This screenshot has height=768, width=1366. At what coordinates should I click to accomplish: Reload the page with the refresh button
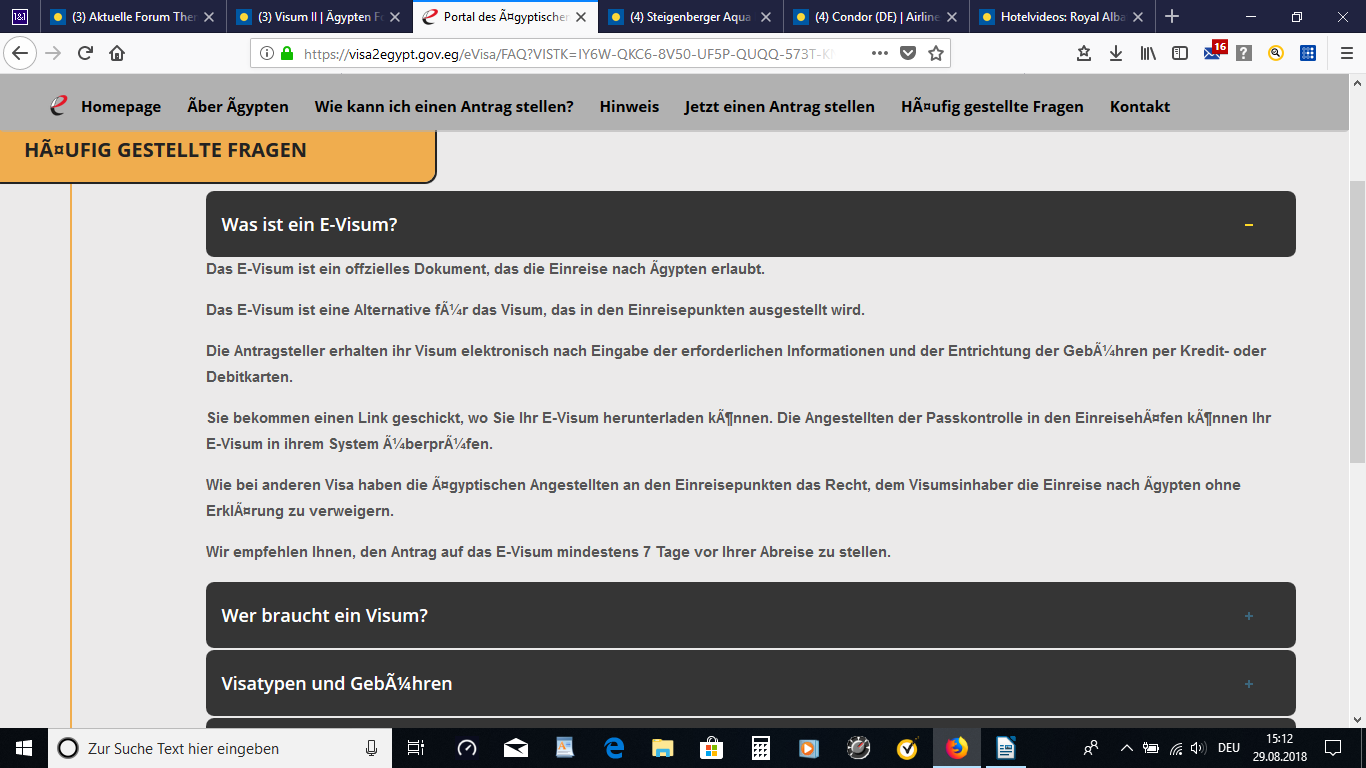(85, 53)
